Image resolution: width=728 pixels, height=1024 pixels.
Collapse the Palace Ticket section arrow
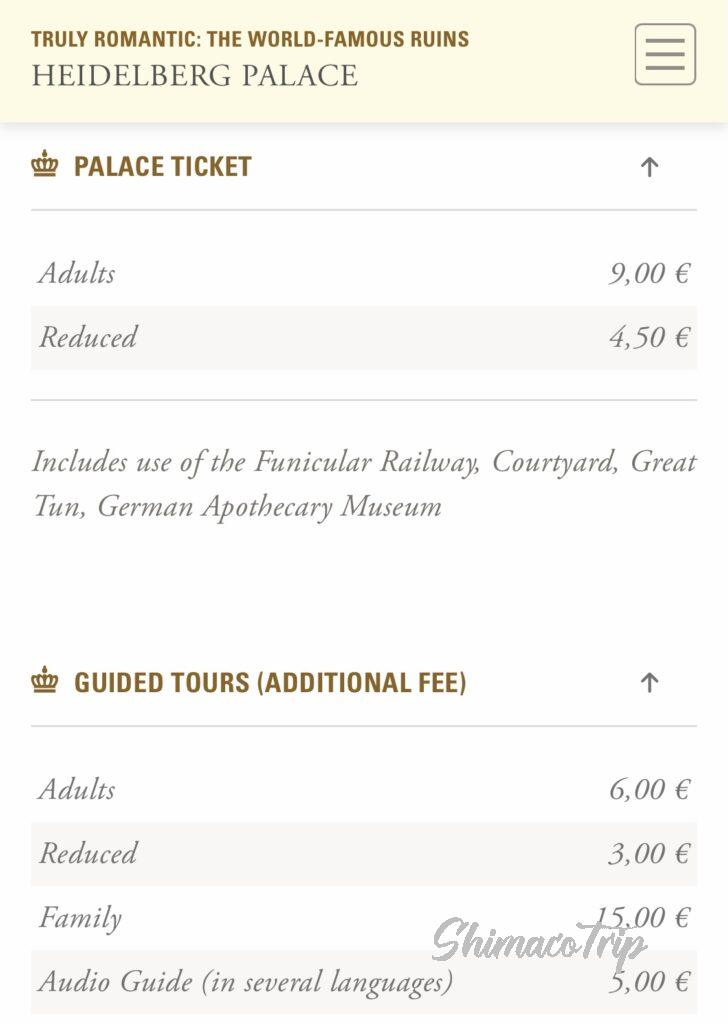[x=650, y=167]
